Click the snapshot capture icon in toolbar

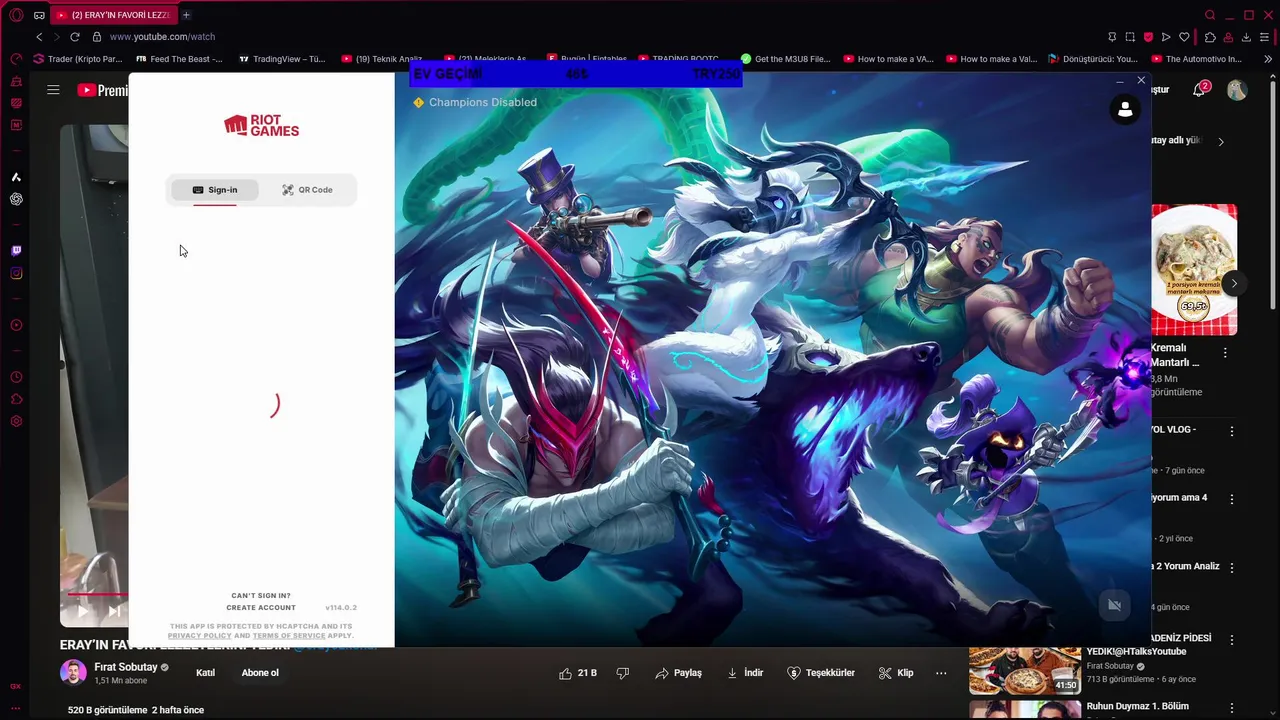pyautogui.click(x=1130, y=37)
